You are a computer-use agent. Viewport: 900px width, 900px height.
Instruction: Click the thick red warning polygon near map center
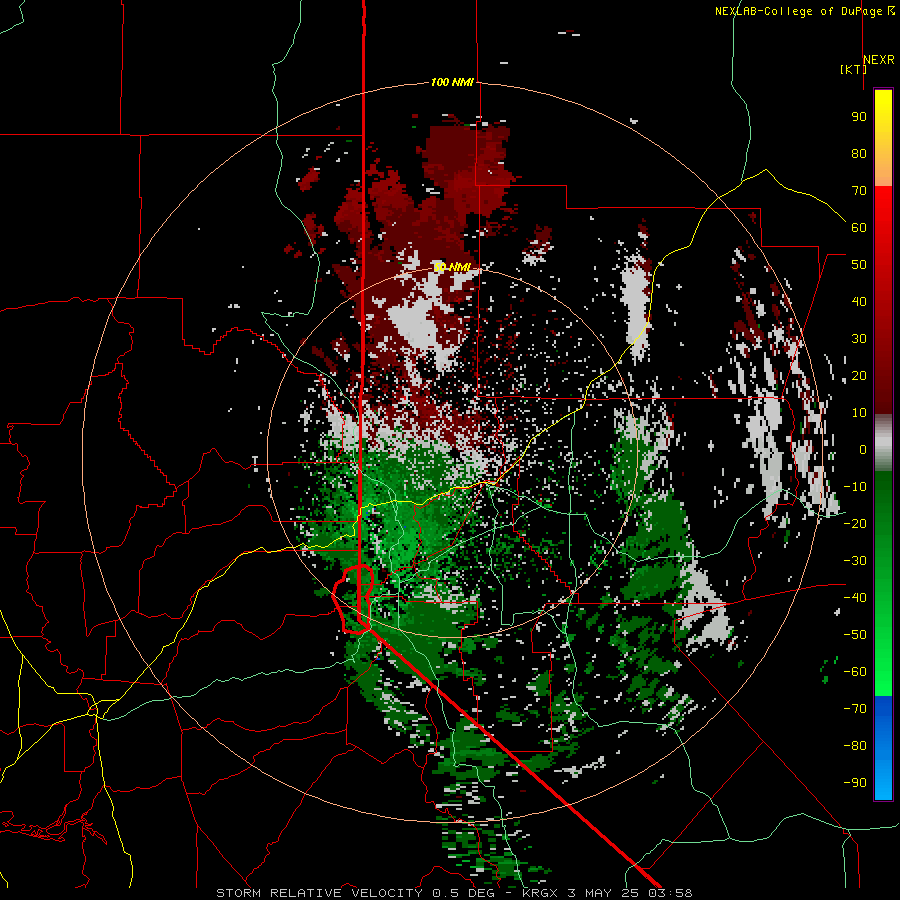click(x=352, y=599)
